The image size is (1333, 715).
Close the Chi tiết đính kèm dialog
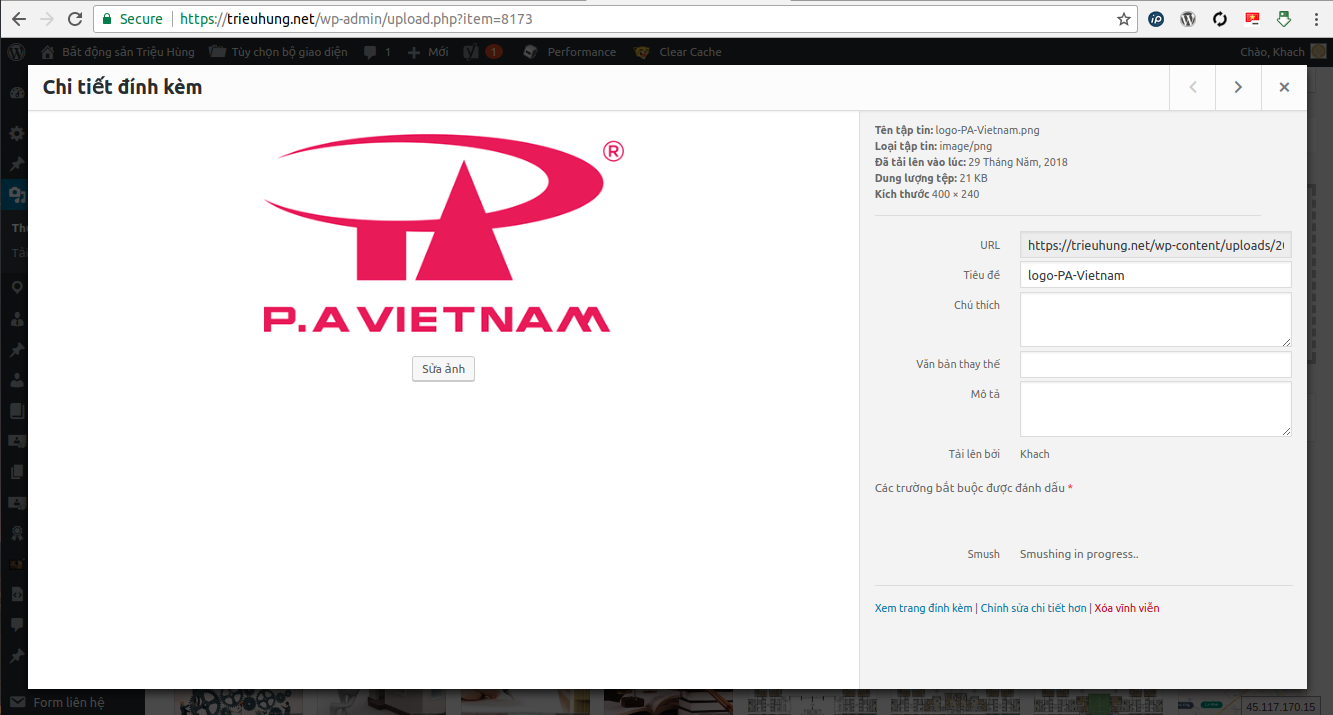pos(1284,87)
